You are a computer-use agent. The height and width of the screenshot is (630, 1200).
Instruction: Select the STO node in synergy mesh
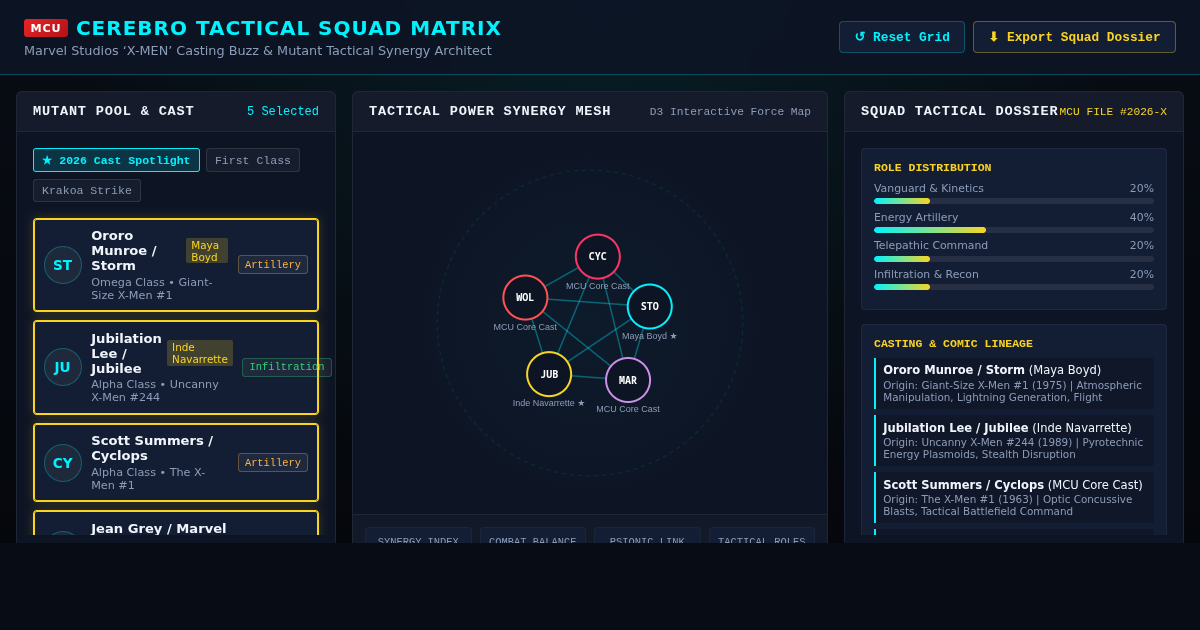point(650,306)
